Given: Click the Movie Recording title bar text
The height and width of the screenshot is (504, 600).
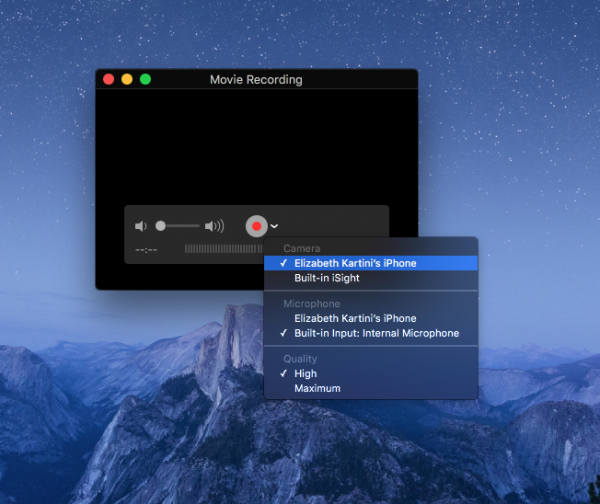Looking at the screenshot, I should coord(256,79).
